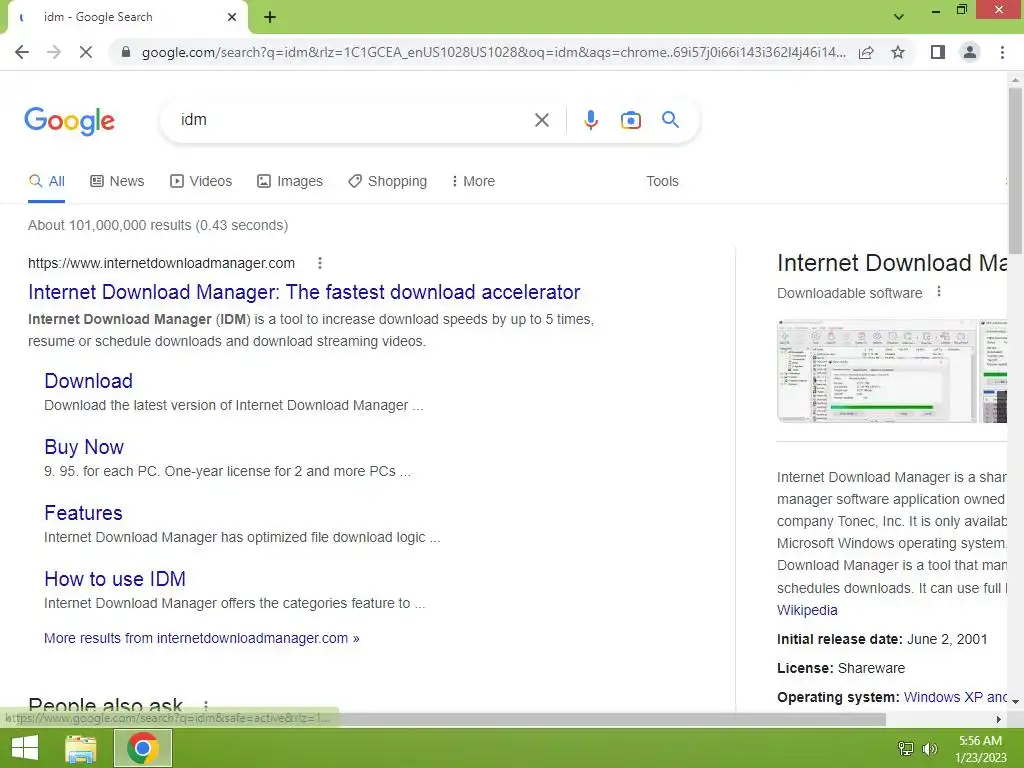This screenshot has width=1024, height=768.
Task: Start voice search with the microphone
Action: coord(591,120)
